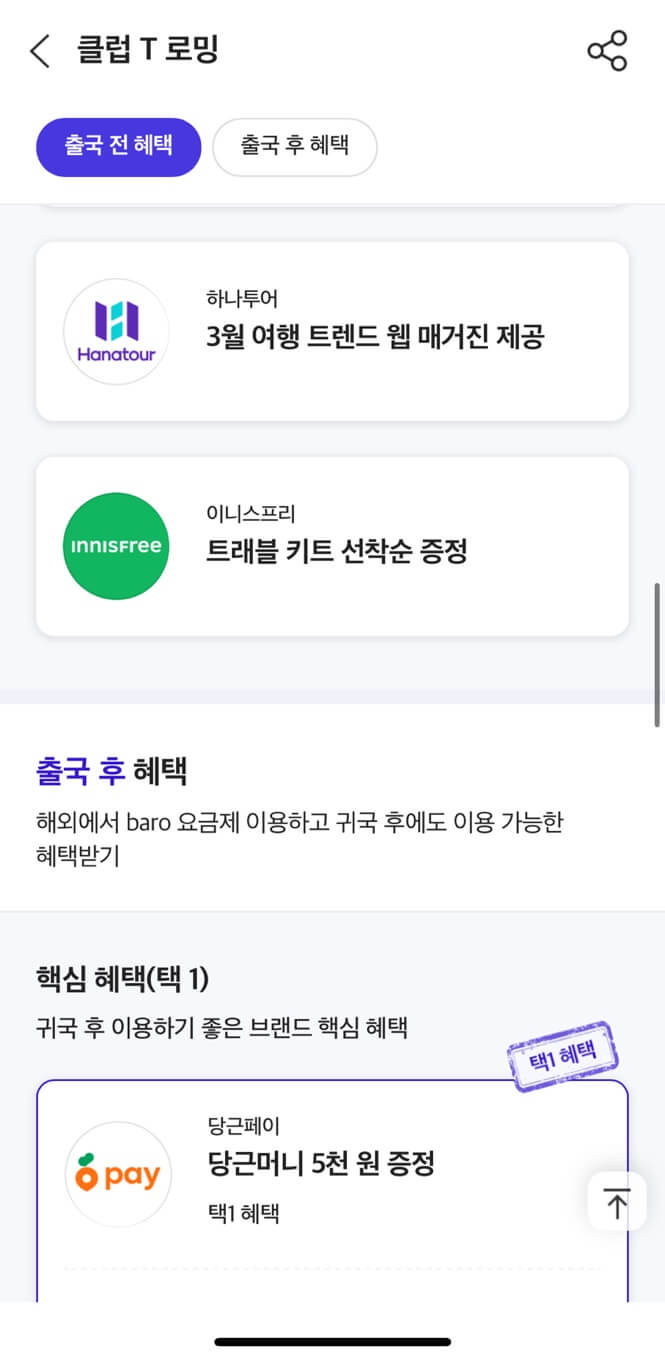The image size is (665, 1360).
Task: Open the 이니스프리 트래블 키트 benefit card
Action: 332,545
